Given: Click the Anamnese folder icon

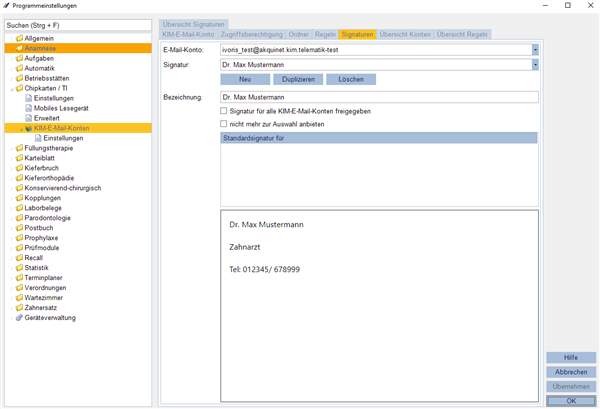Looking at the screenshot, I should coord(19,48).
